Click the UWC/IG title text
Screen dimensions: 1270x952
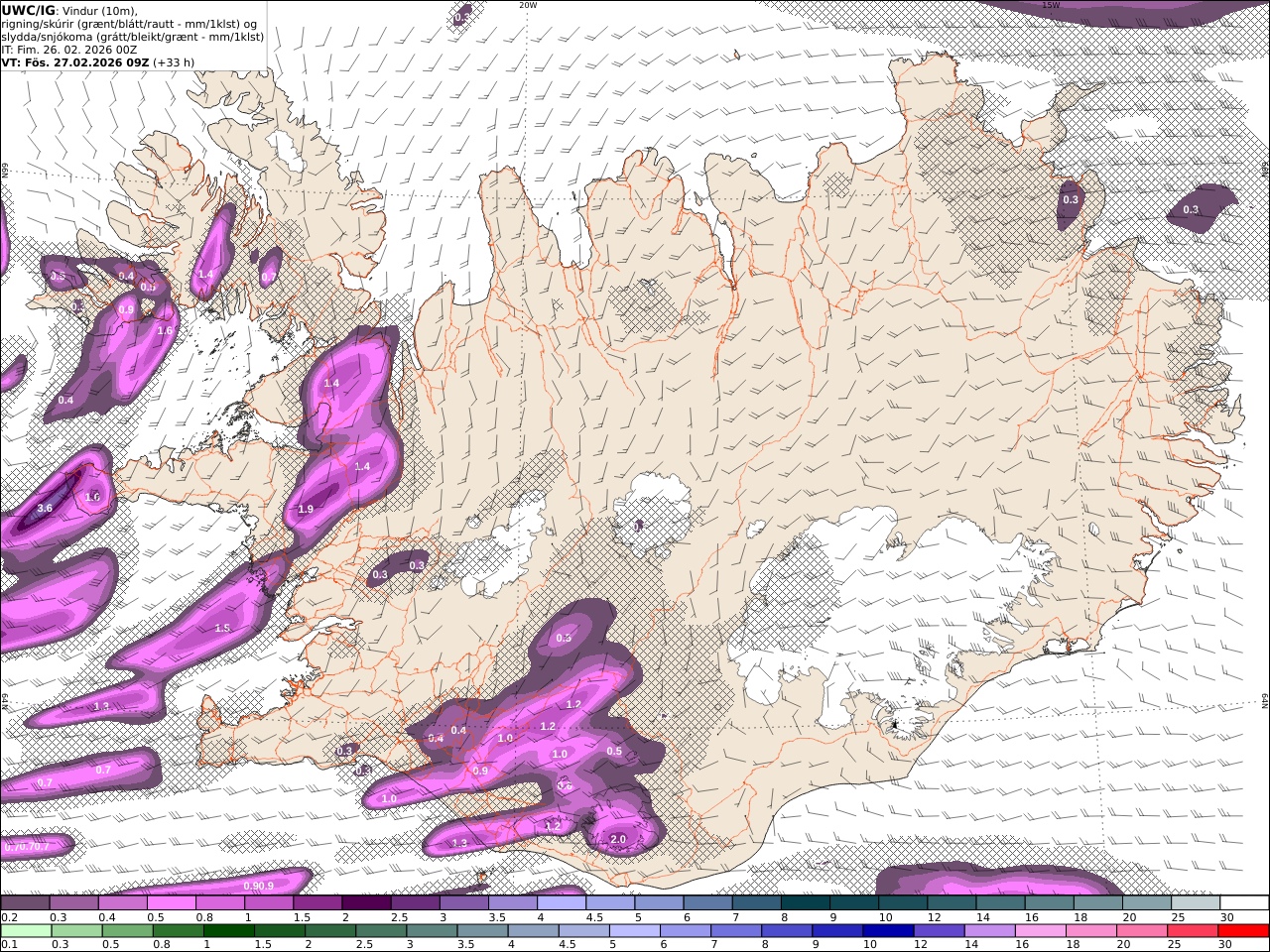[28, 10]
